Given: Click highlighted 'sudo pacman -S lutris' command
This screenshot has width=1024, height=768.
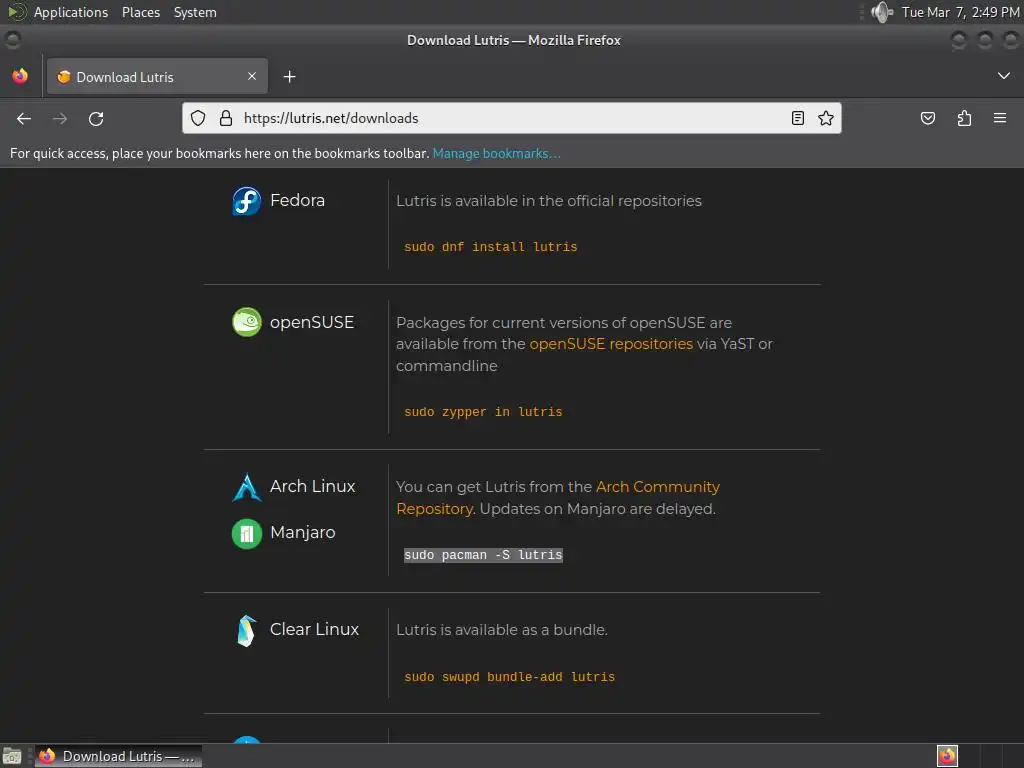Looking at the screenshot, I should tap(483, 555).
